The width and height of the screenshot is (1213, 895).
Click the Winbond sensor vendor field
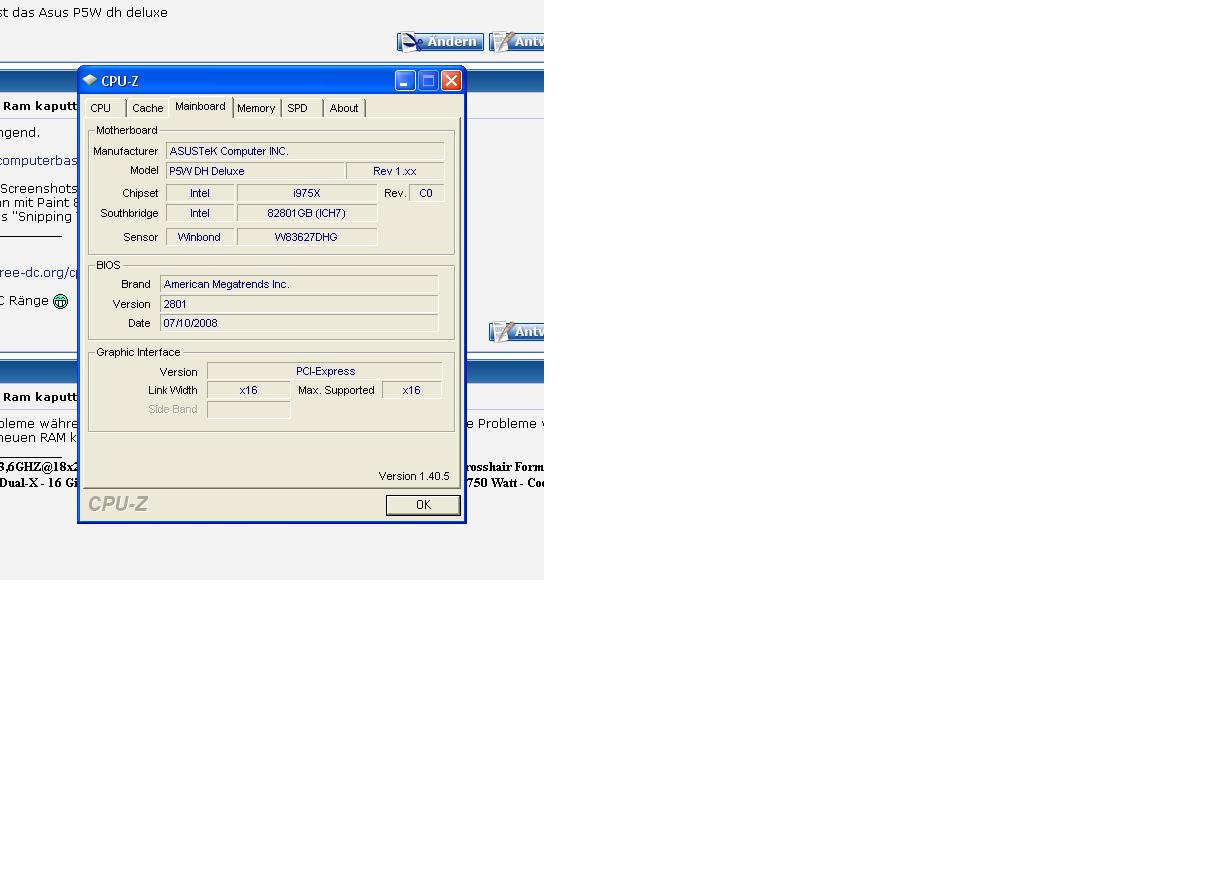[x=200, y=237]
